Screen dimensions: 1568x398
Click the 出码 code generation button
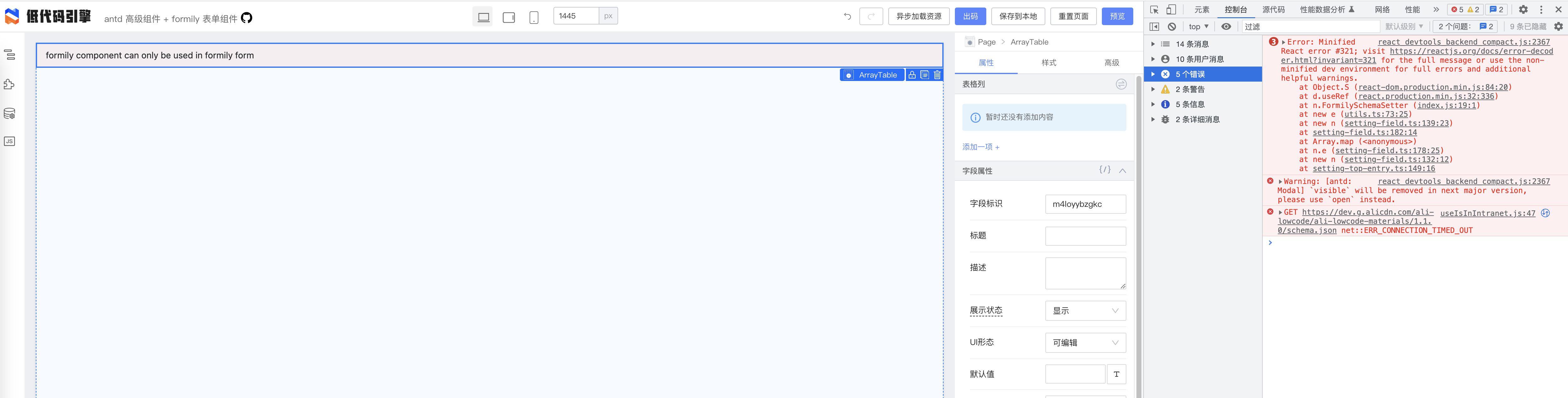click(970, 16)
